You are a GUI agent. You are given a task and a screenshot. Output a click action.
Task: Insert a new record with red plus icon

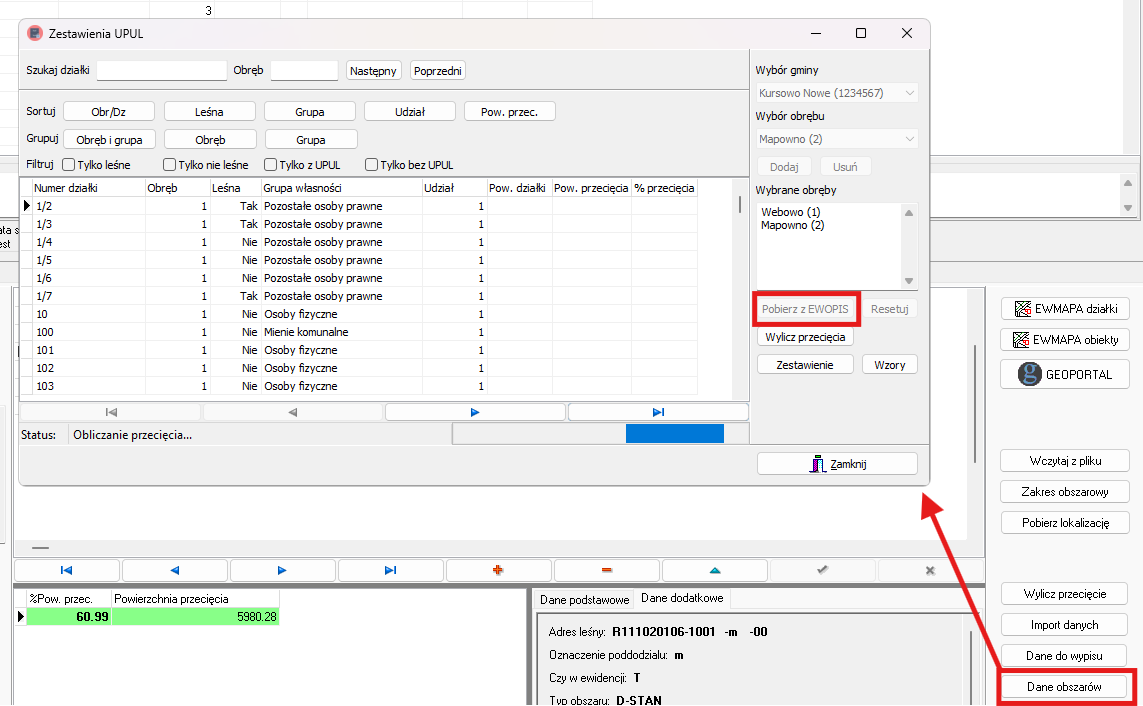[498, 570]
